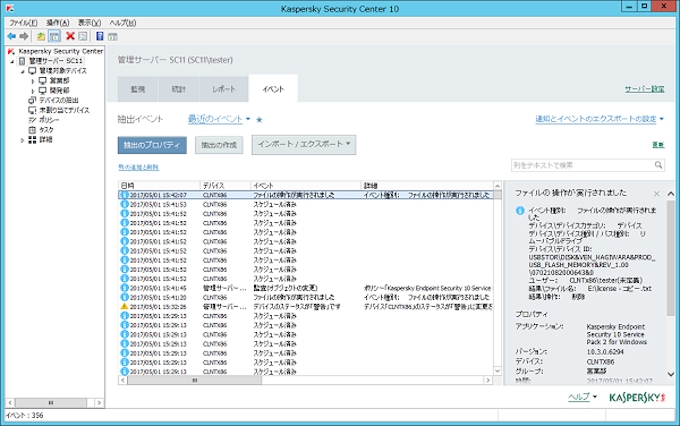Screen dimensions: 680x426
Task: Click the yellow warning icon event row
Action: (x=125, y=306)
